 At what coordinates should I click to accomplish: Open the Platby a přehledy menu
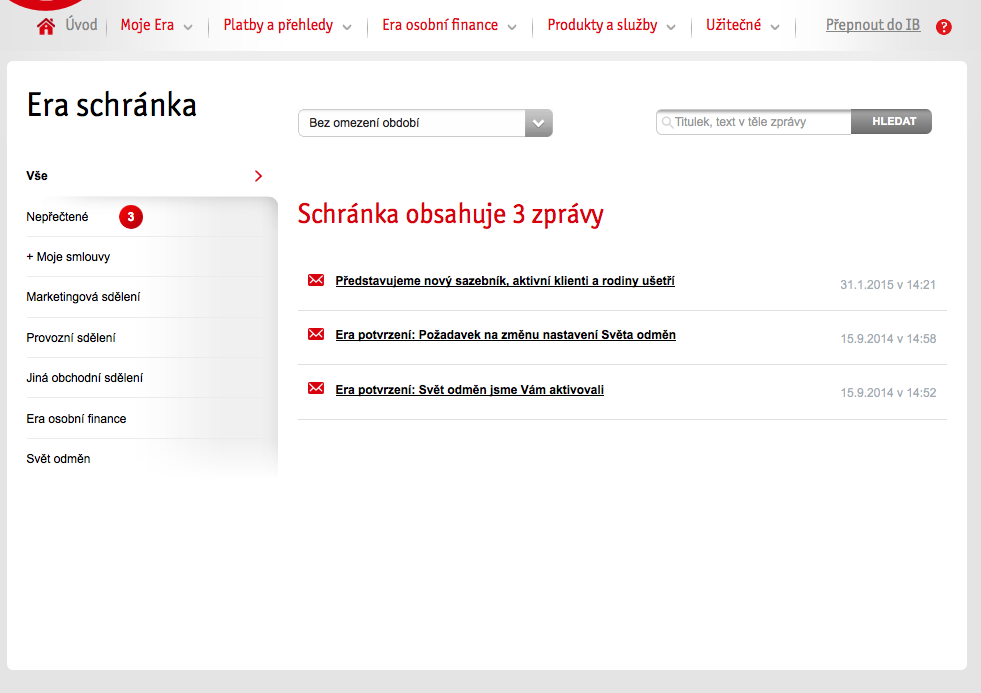click(x=278, y=25)
